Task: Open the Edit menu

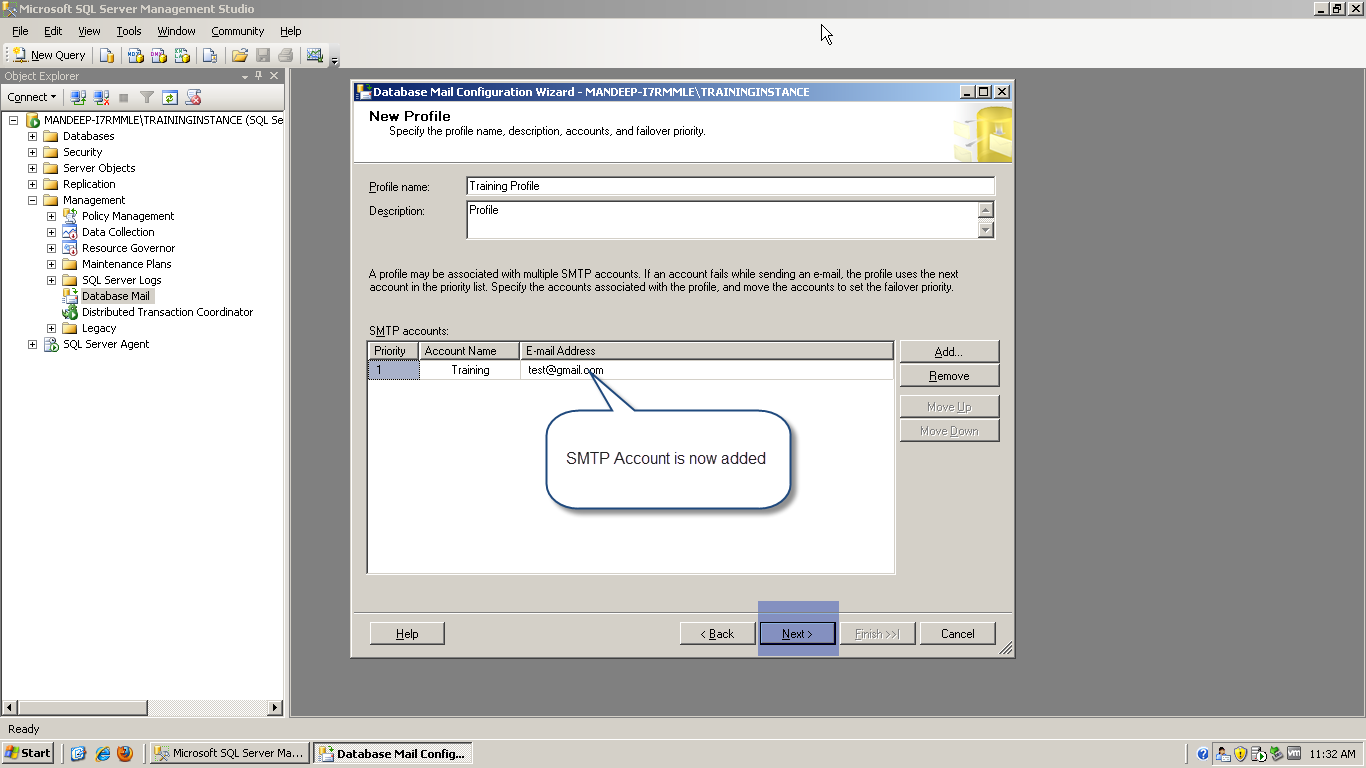Action: [x=53, y=31]
